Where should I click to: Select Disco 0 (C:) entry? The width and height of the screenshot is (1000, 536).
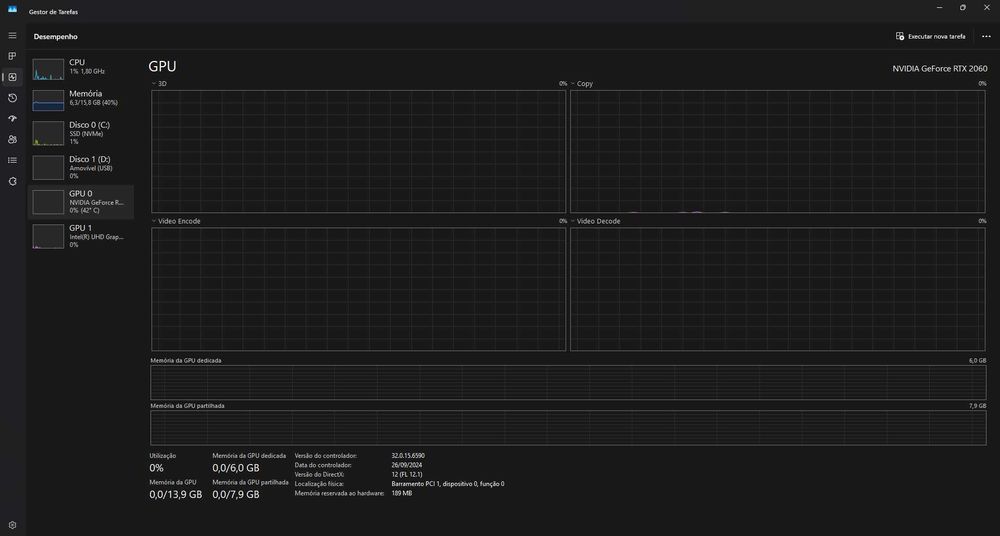point(80,133)
